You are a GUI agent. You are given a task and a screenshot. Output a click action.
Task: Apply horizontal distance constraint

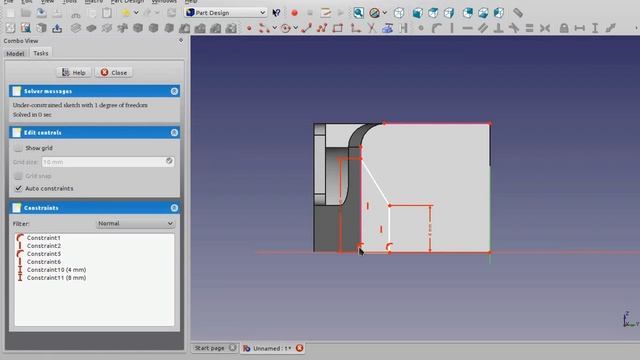(580, 28)
